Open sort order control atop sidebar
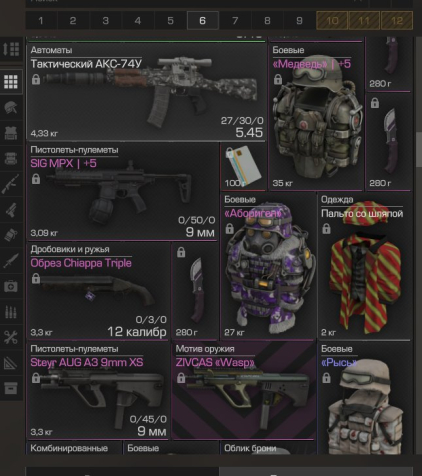The image size is (422, 476). [11, 49]
